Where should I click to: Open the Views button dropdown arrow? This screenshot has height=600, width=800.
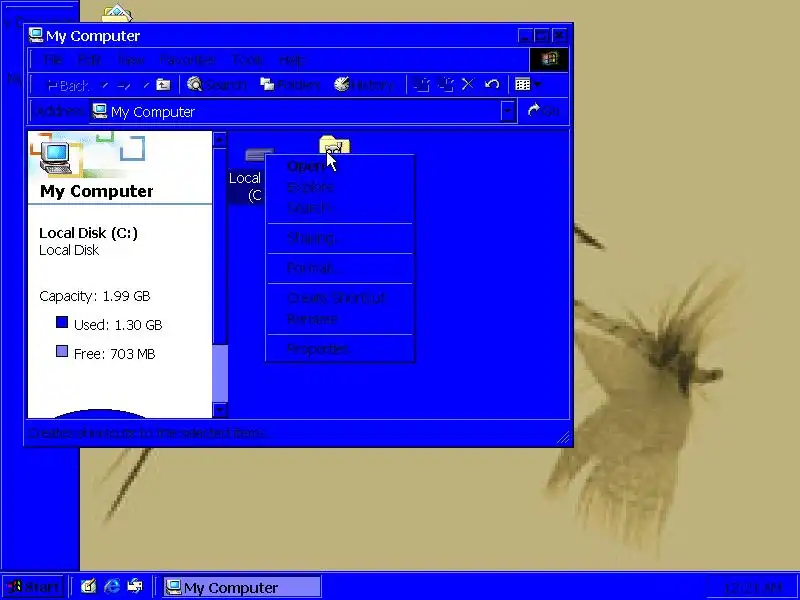pos(537,85)
